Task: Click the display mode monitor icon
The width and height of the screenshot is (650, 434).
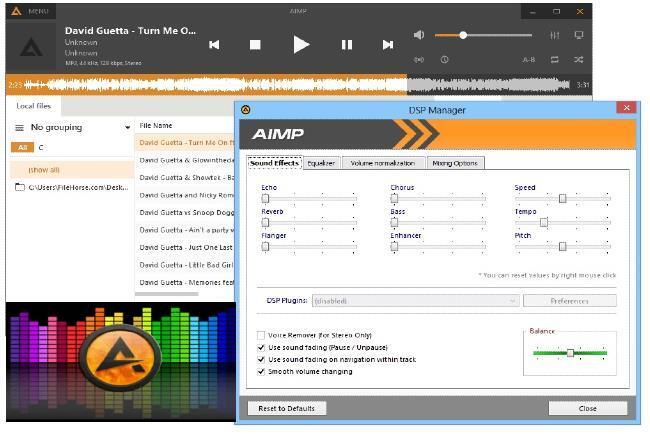Action: (579, 35)
